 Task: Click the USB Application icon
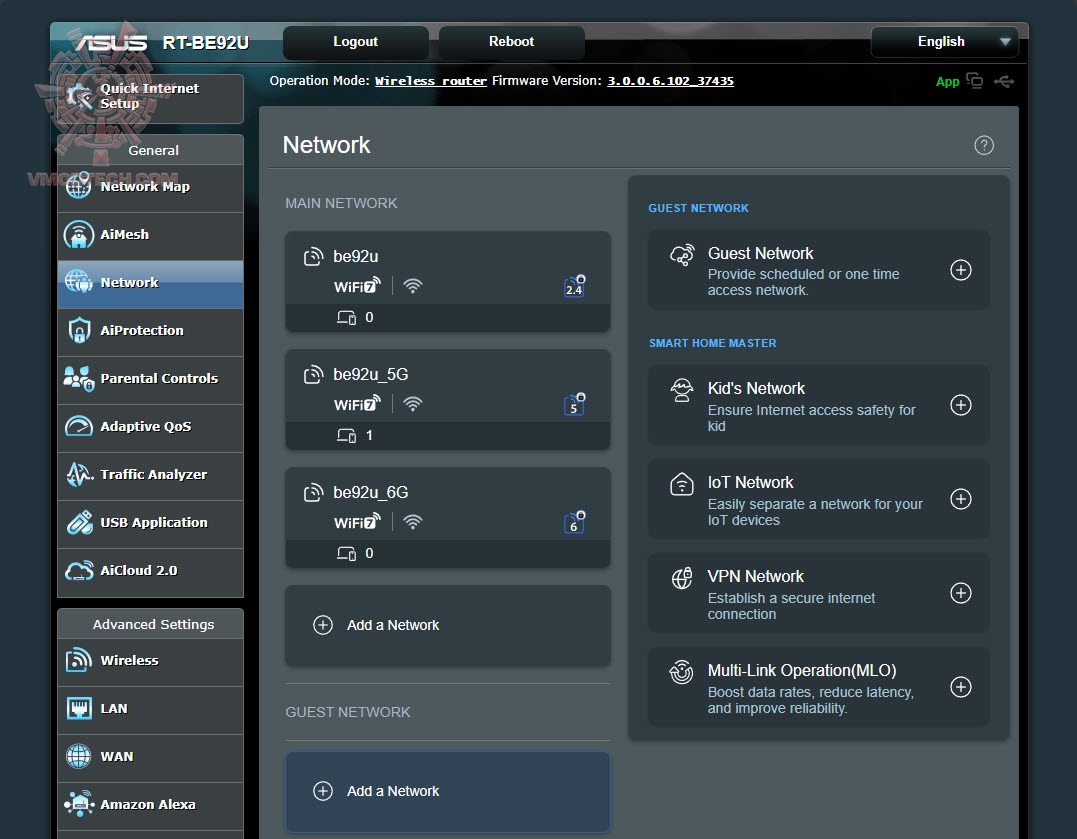point(79,522)
